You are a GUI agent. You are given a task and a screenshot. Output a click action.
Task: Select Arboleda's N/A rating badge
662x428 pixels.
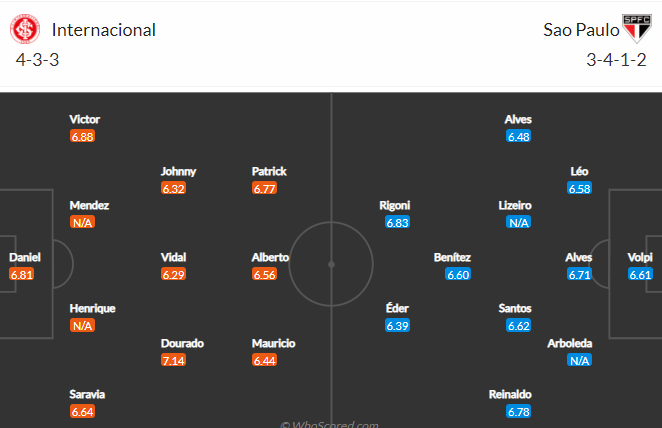(x=579, y=360)
